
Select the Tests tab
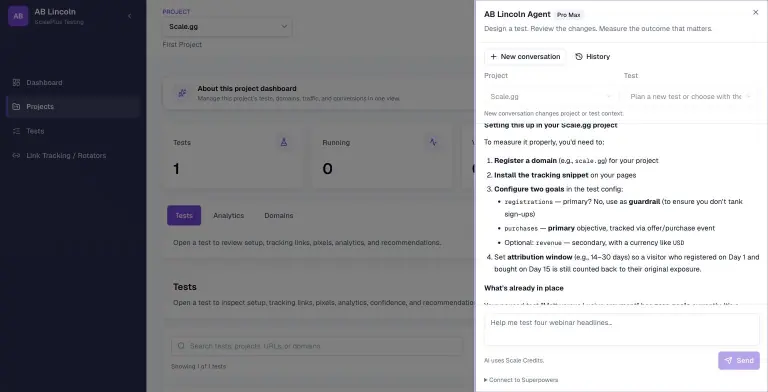(184, 215)
